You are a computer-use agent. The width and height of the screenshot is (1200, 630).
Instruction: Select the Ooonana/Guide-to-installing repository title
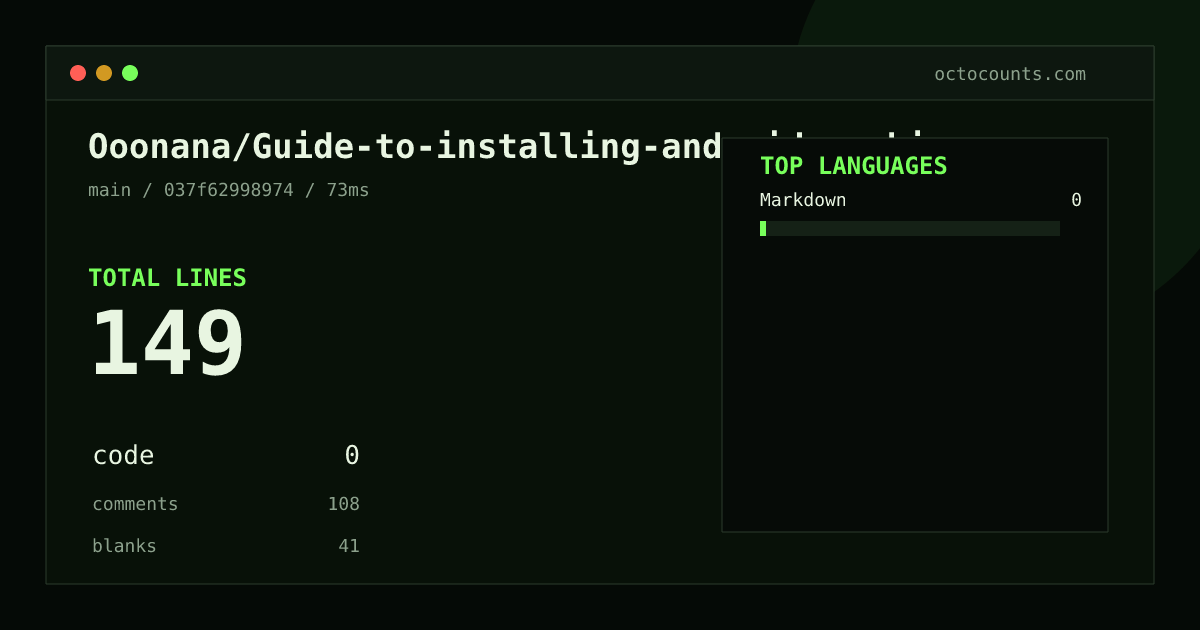click(x=405, y=146)
